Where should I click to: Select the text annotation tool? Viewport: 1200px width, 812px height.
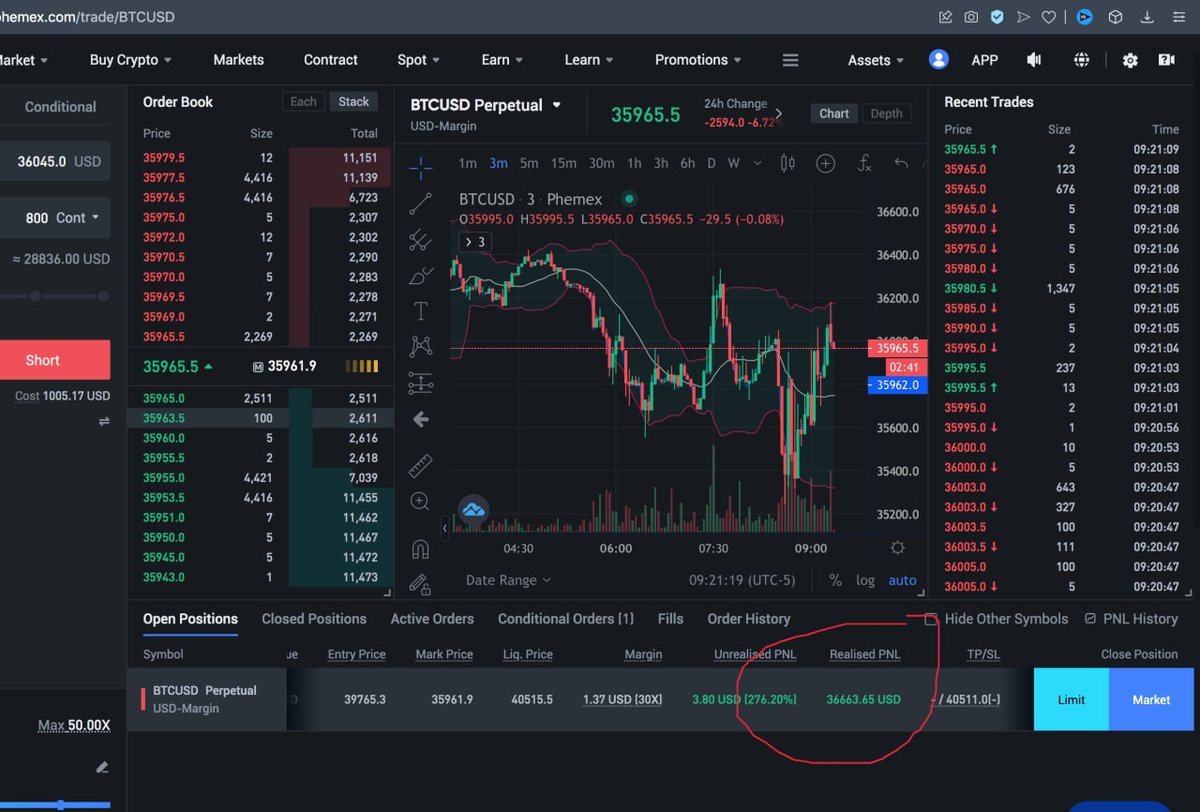tap(421, 311)
